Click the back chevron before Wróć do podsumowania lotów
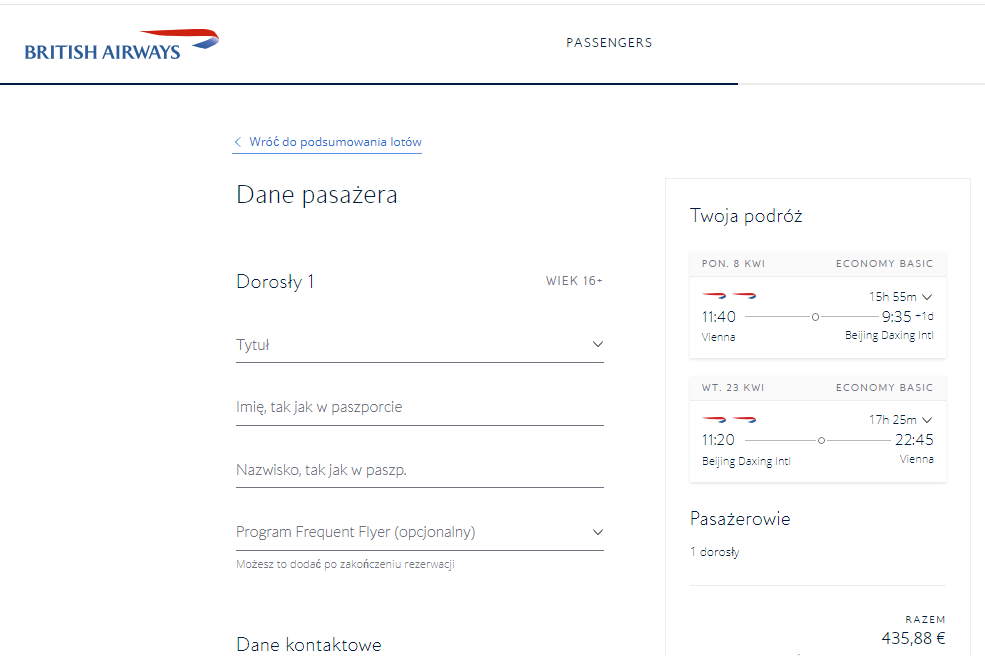 [x=237, y=142]
